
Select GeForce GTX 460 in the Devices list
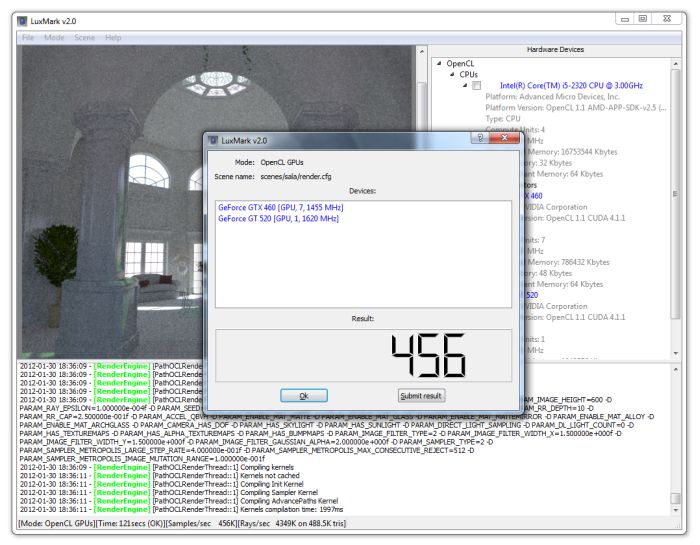pos(280,208)
